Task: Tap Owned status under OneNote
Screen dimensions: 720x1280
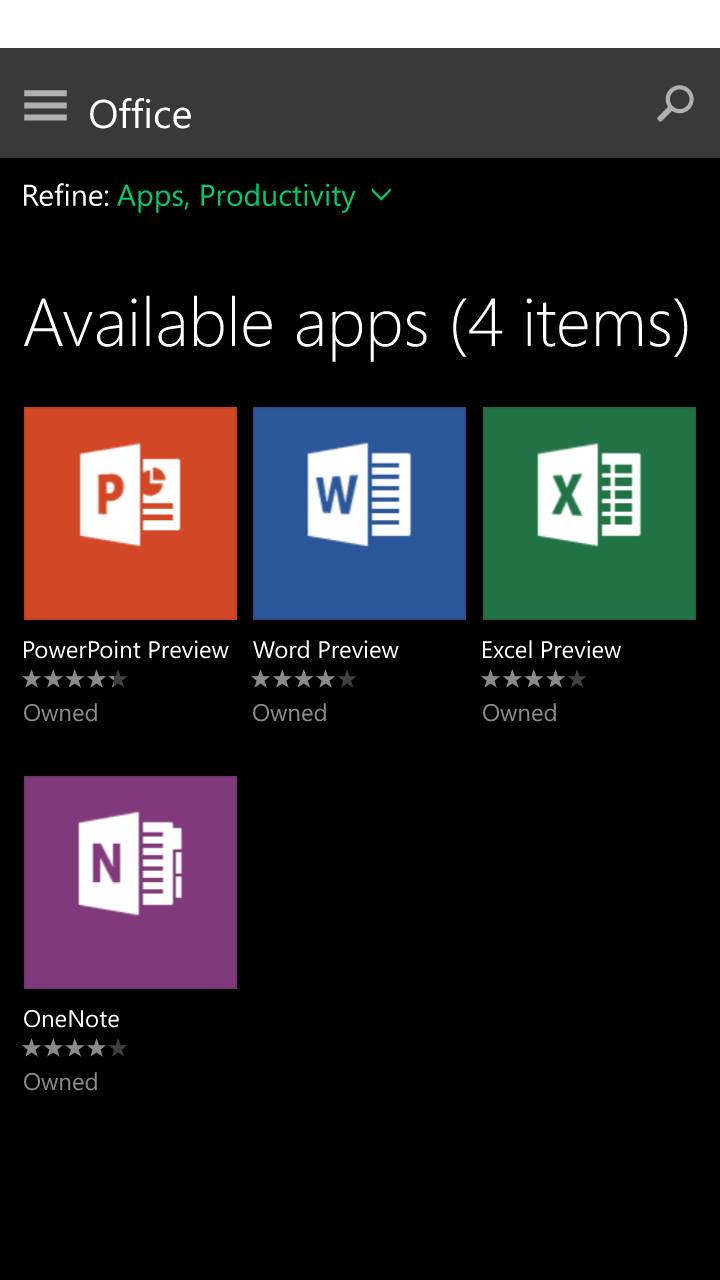Action: [61, 1082]
